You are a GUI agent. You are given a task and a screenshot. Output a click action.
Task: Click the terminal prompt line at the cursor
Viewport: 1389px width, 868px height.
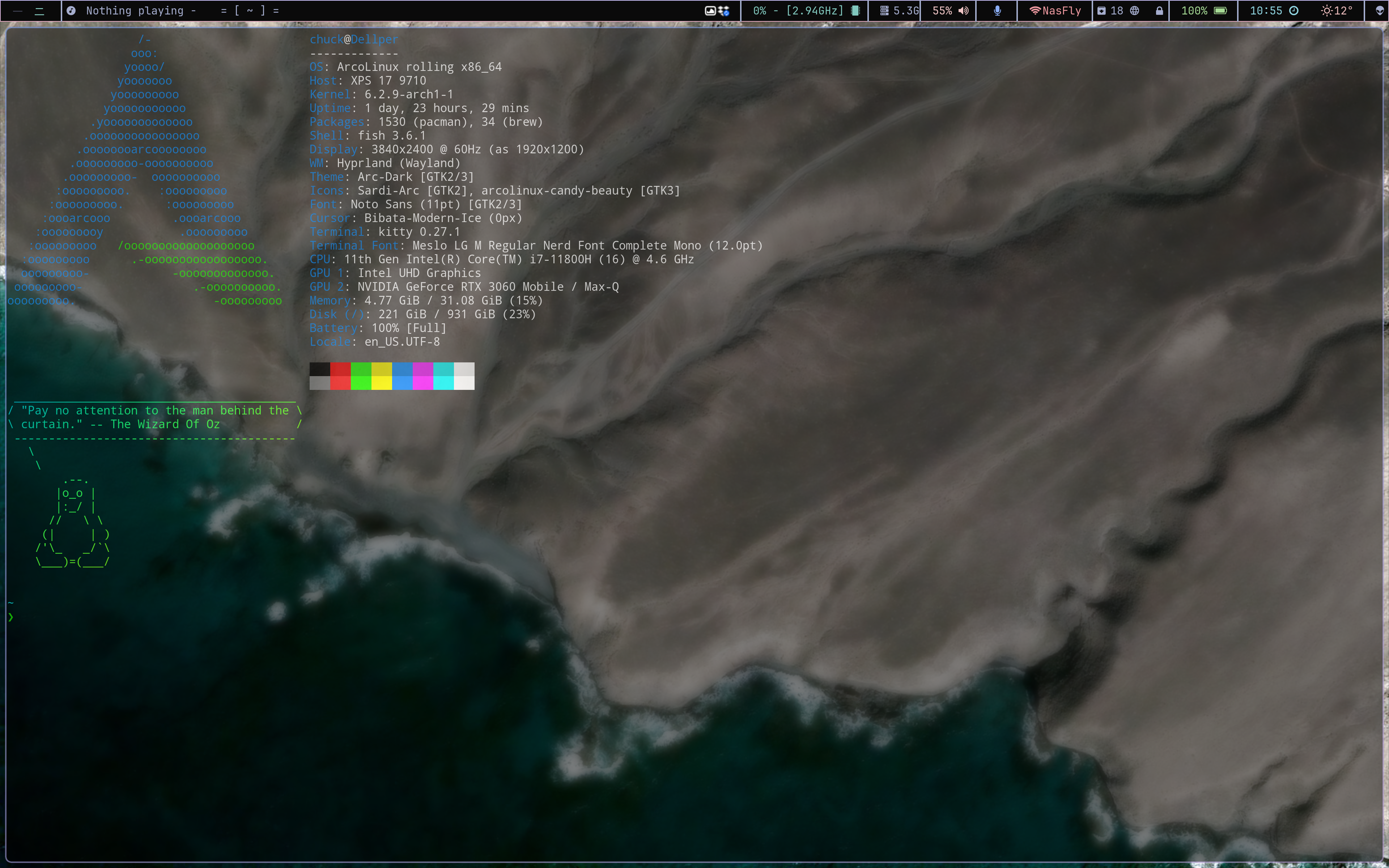23,617
